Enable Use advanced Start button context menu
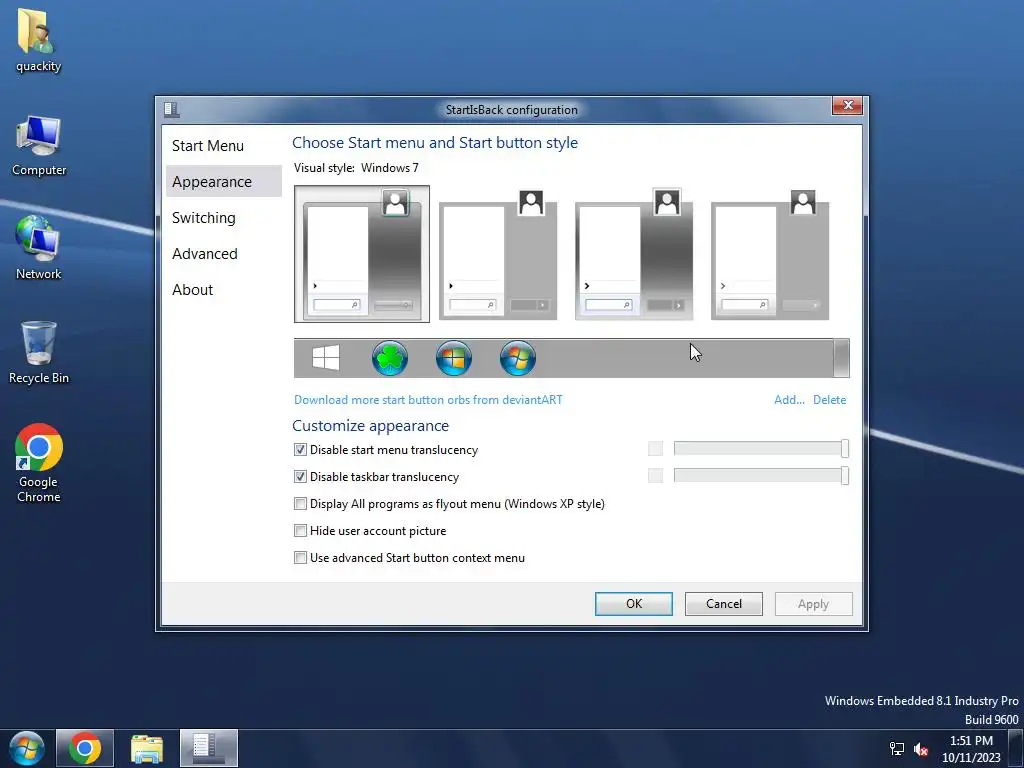 coord(300,558)
